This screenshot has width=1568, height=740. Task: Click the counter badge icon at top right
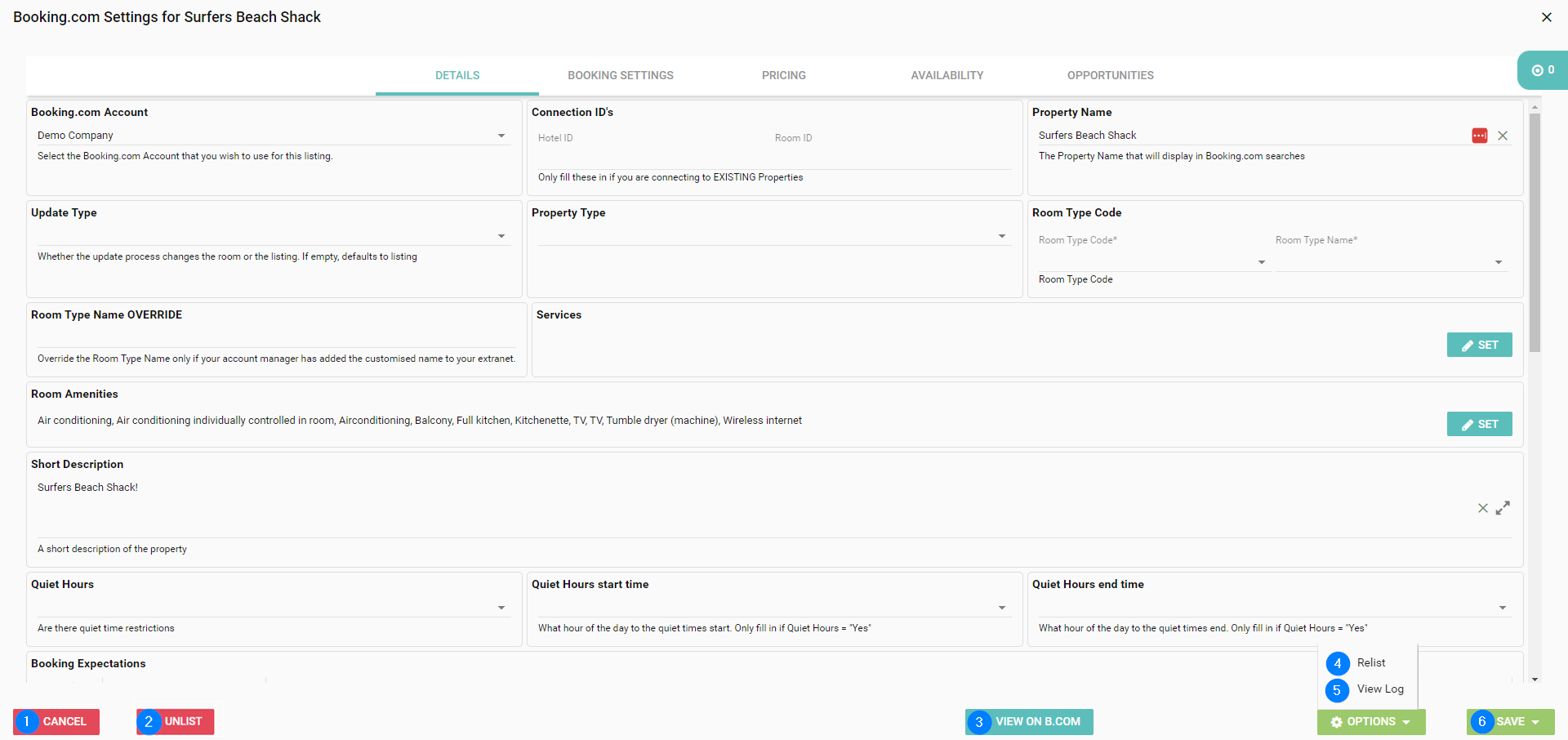click(1542, 70)
